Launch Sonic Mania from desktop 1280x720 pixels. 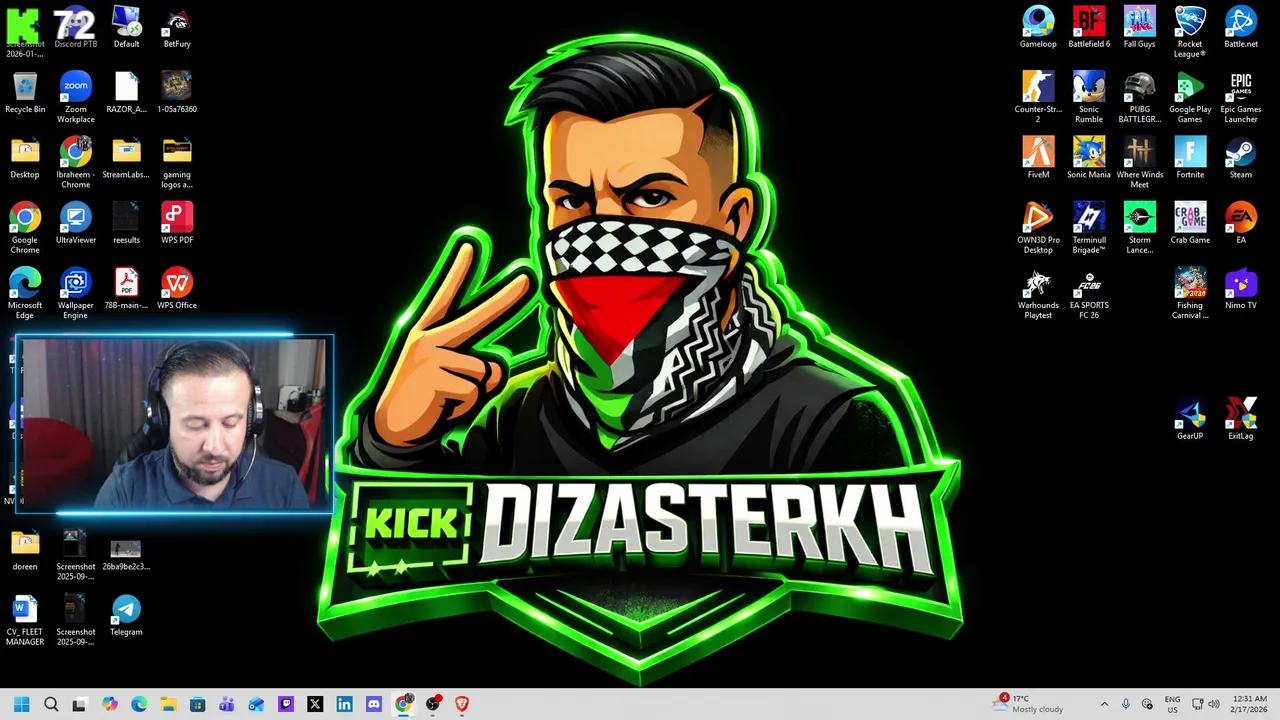click(x=1089, y=157)
